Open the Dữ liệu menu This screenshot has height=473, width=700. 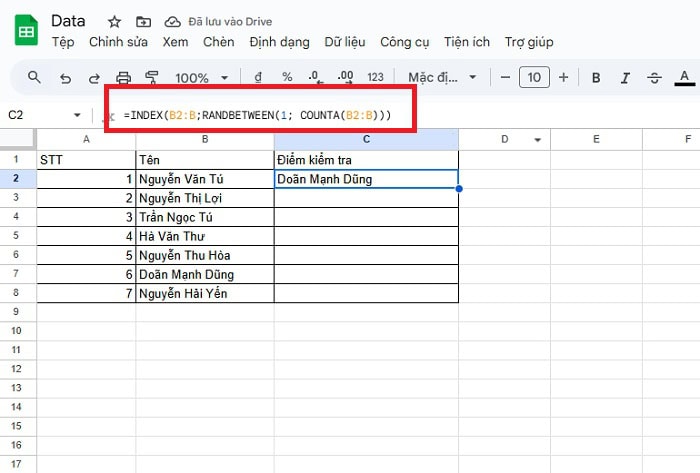345,42
